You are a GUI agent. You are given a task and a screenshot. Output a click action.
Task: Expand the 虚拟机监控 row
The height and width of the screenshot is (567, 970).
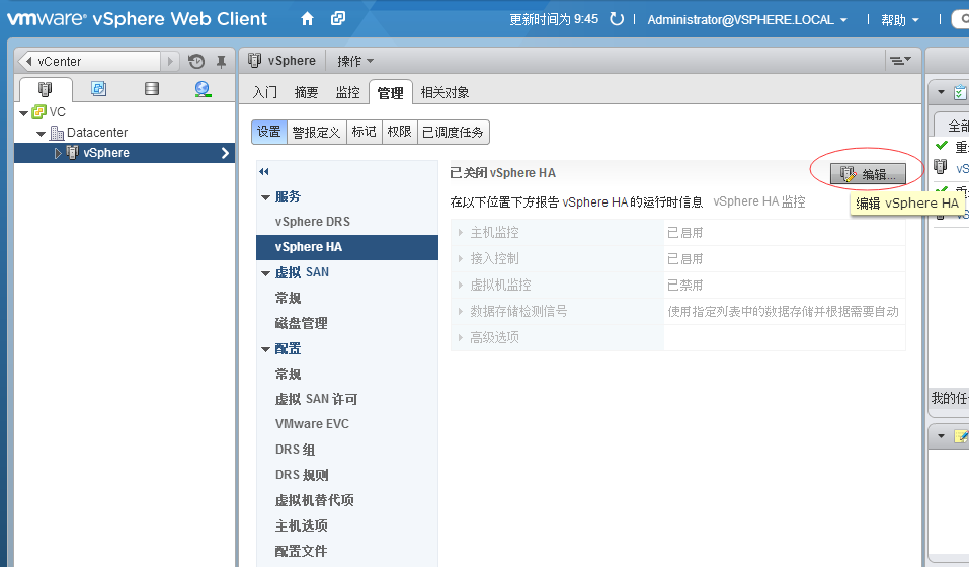coord(461,285)
